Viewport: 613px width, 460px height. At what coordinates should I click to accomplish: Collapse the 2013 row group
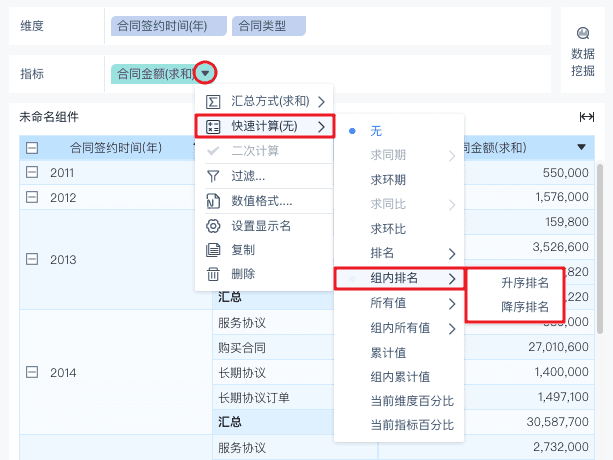tap(33, 260)
